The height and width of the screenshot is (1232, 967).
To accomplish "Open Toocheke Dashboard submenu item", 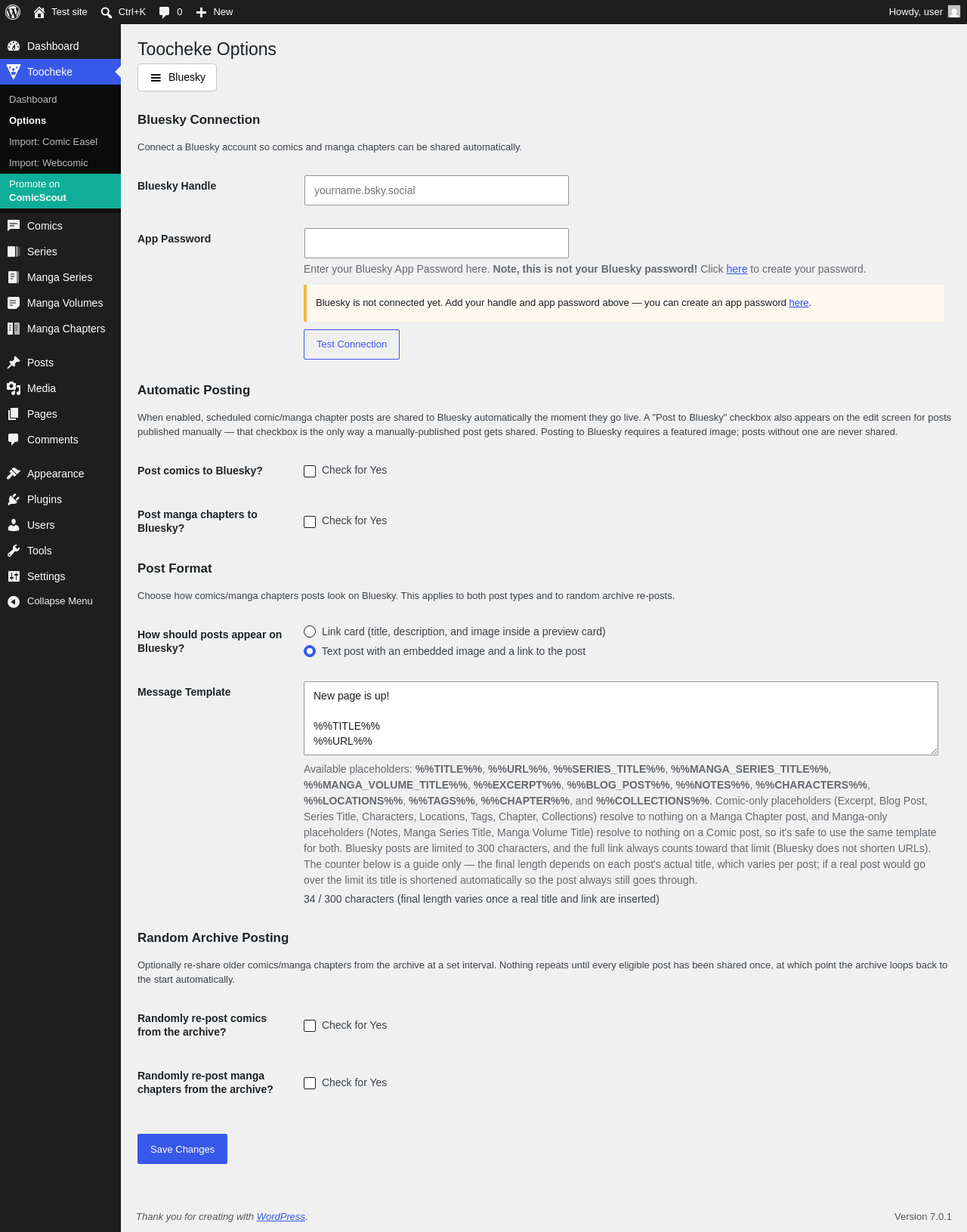I will tap(33, 100).
